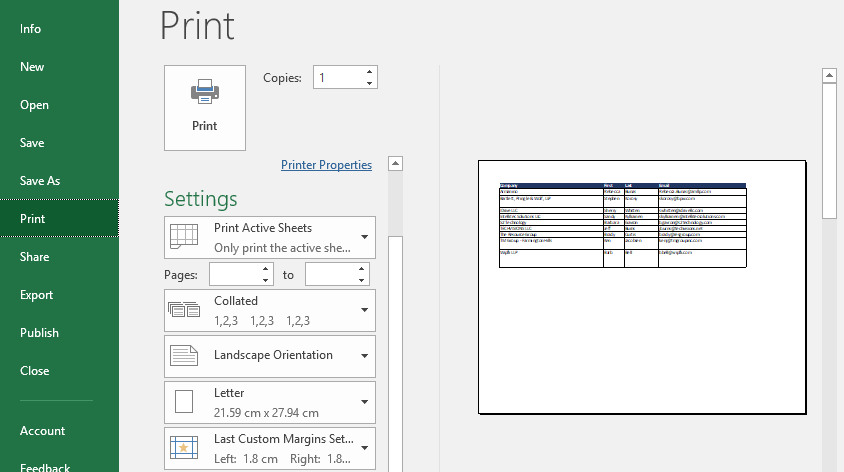Viewport: 844px width, 472px height.
Task: Click the Collated pages icon
Action: coord(184,310)
